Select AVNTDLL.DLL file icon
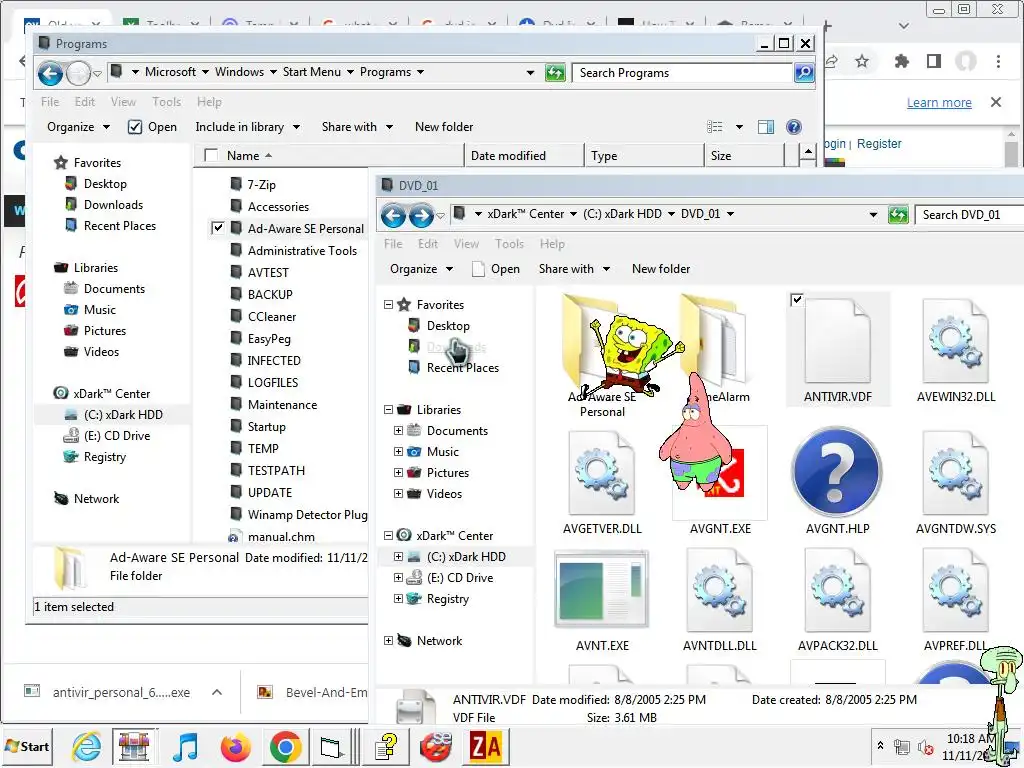The width and height of the screenshot is (1024, 768). pos(719,590)
